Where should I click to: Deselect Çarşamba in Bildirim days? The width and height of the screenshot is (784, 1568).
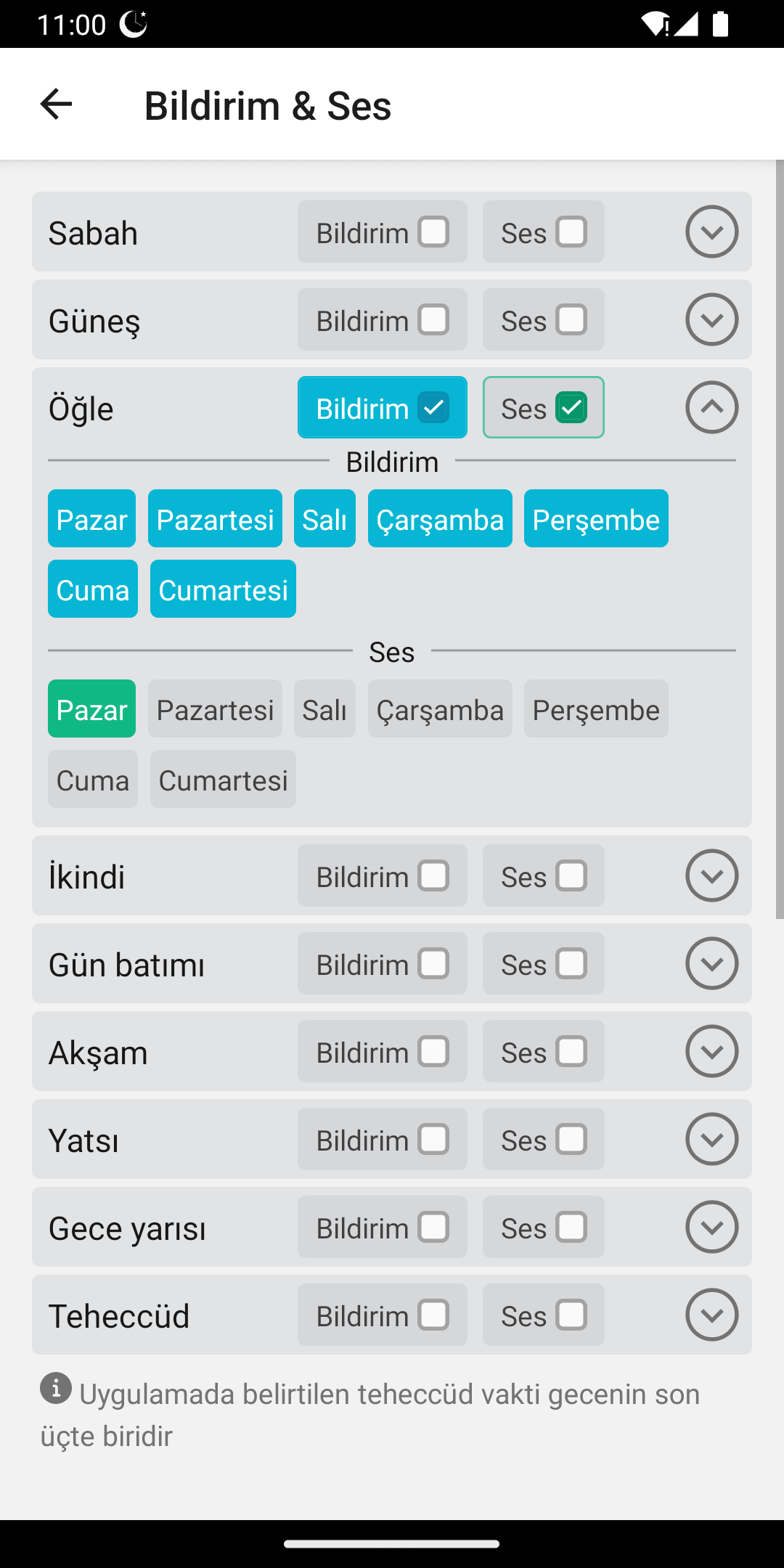coord(440,519)
